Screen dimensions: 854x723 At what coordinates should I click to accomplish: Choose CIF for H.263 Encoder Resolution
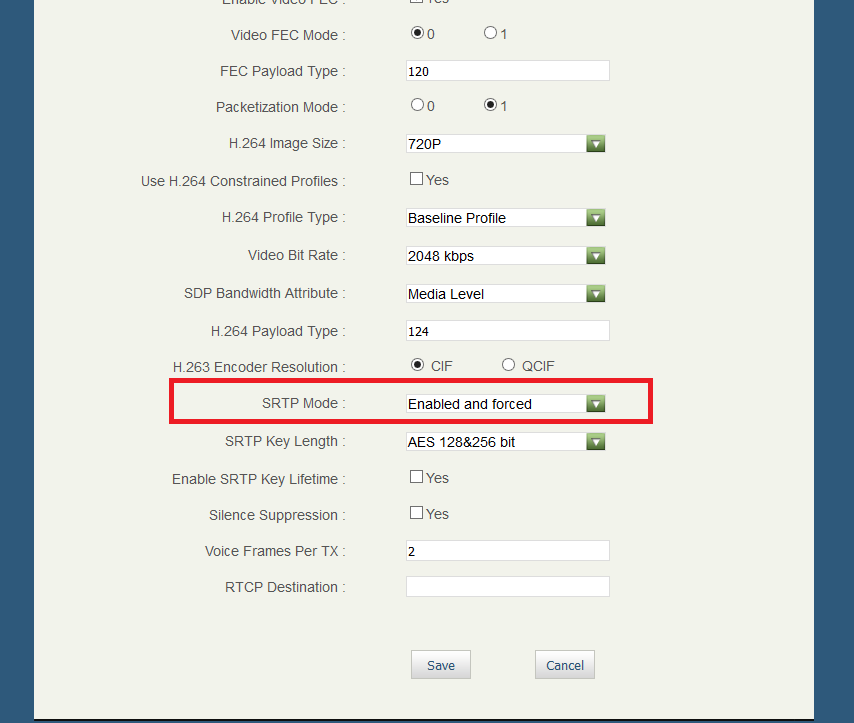click(417, 365)
